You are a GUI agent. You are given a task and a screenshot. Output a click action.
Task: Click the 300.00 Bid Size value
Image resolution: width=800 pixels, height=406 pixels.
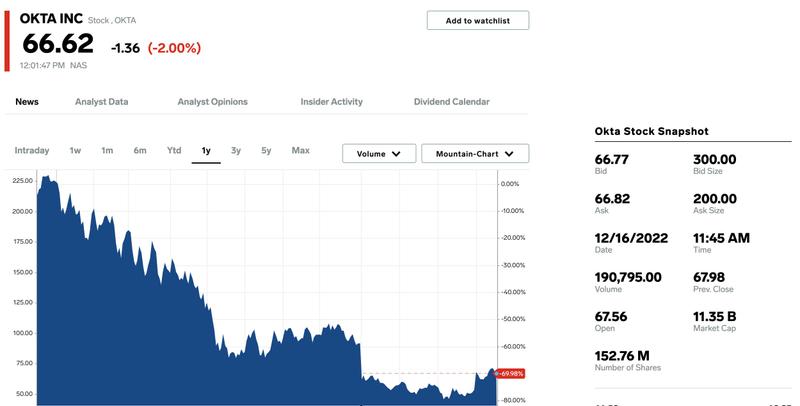pos(714,160)
